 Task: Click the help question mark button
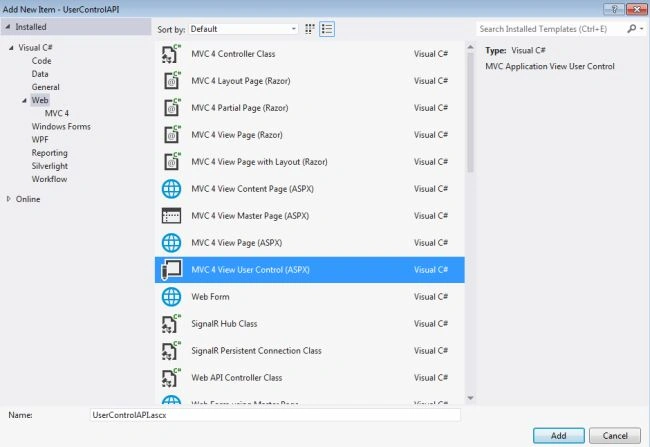614,9
